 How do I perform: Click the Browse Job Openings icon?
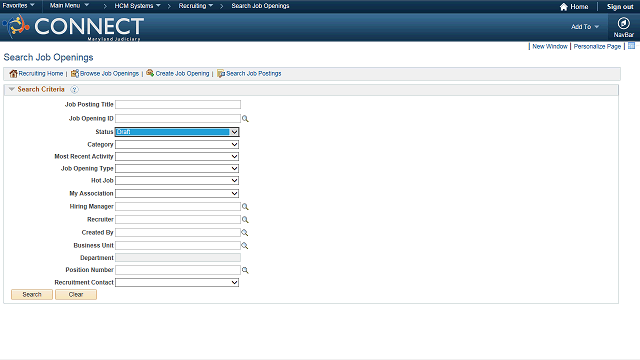coord(75,73)
